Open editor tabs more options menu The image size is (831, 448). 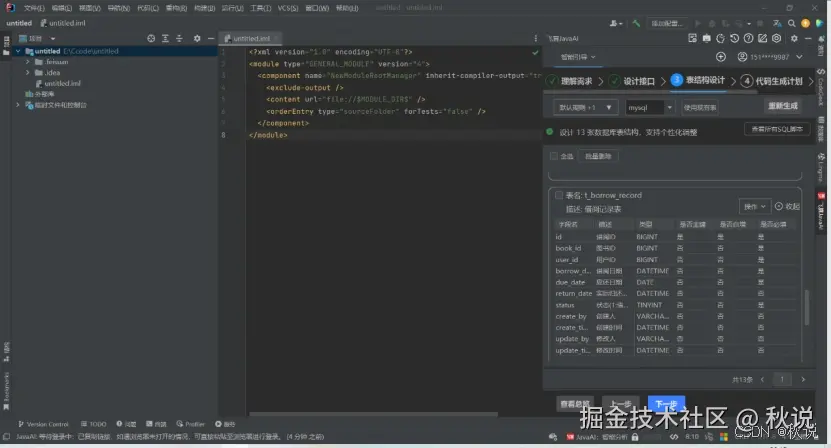[535, 38]
